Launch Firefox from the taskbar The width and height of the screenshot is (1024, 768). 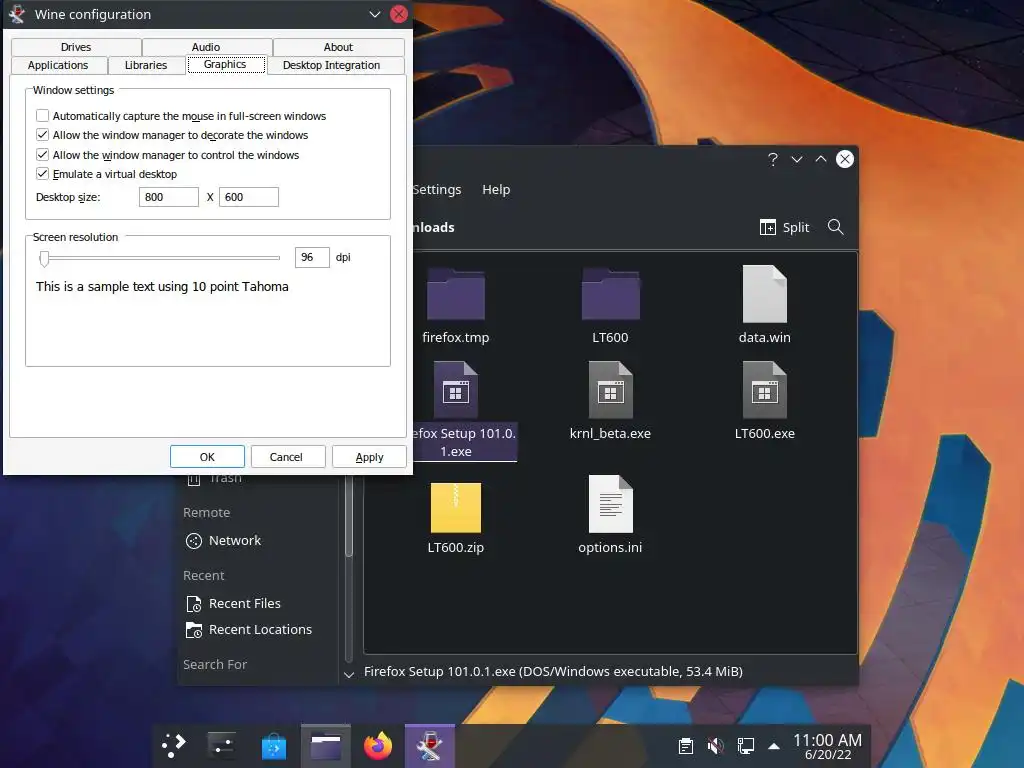point(378,746)
